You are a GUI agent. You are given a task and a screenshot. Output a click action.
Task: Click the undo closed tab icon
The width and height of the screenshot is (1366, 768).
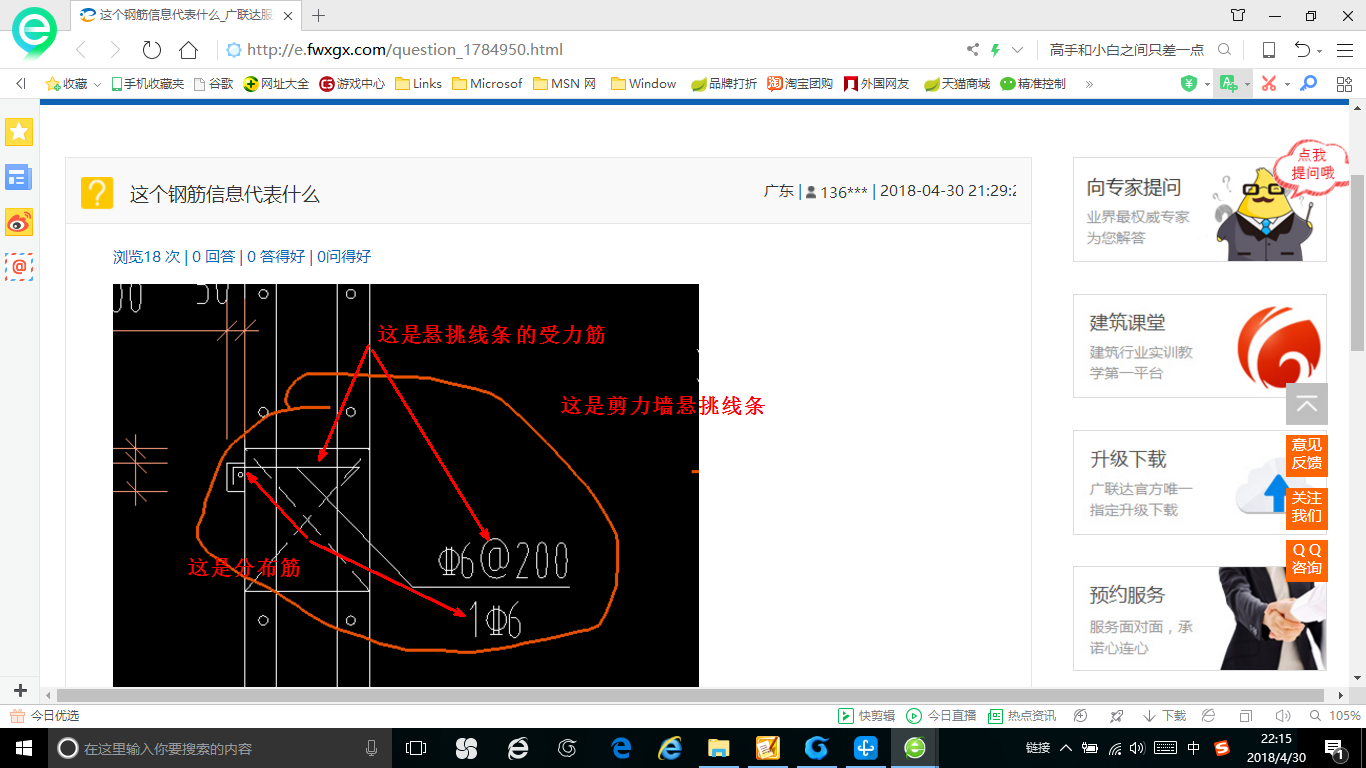[1302, 50]
